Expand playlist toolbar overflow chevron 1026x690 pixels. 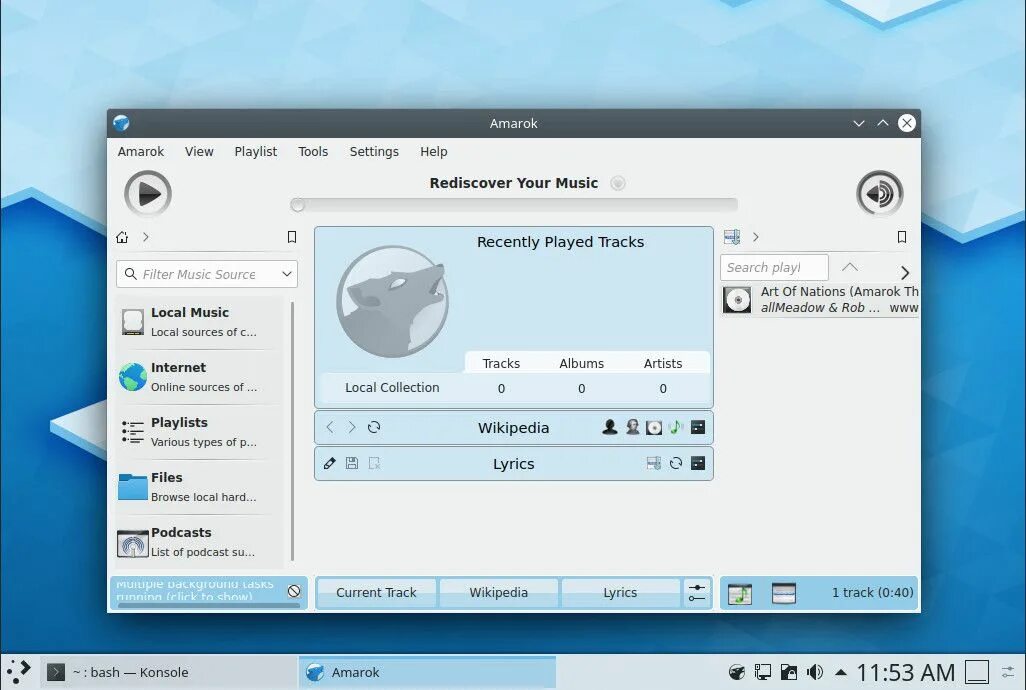click(905, 272)
